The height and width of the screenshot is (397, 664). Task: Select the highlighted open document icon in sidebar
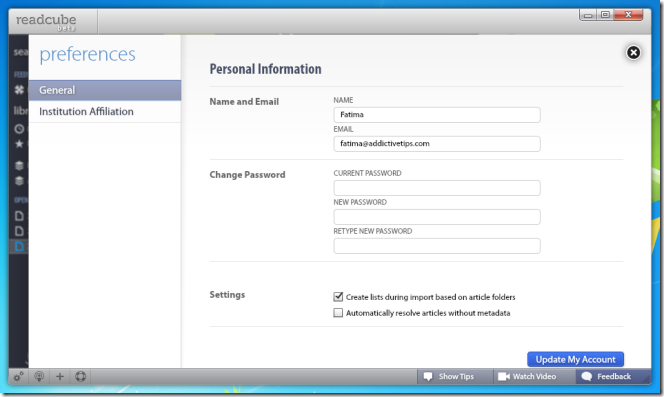19,246
